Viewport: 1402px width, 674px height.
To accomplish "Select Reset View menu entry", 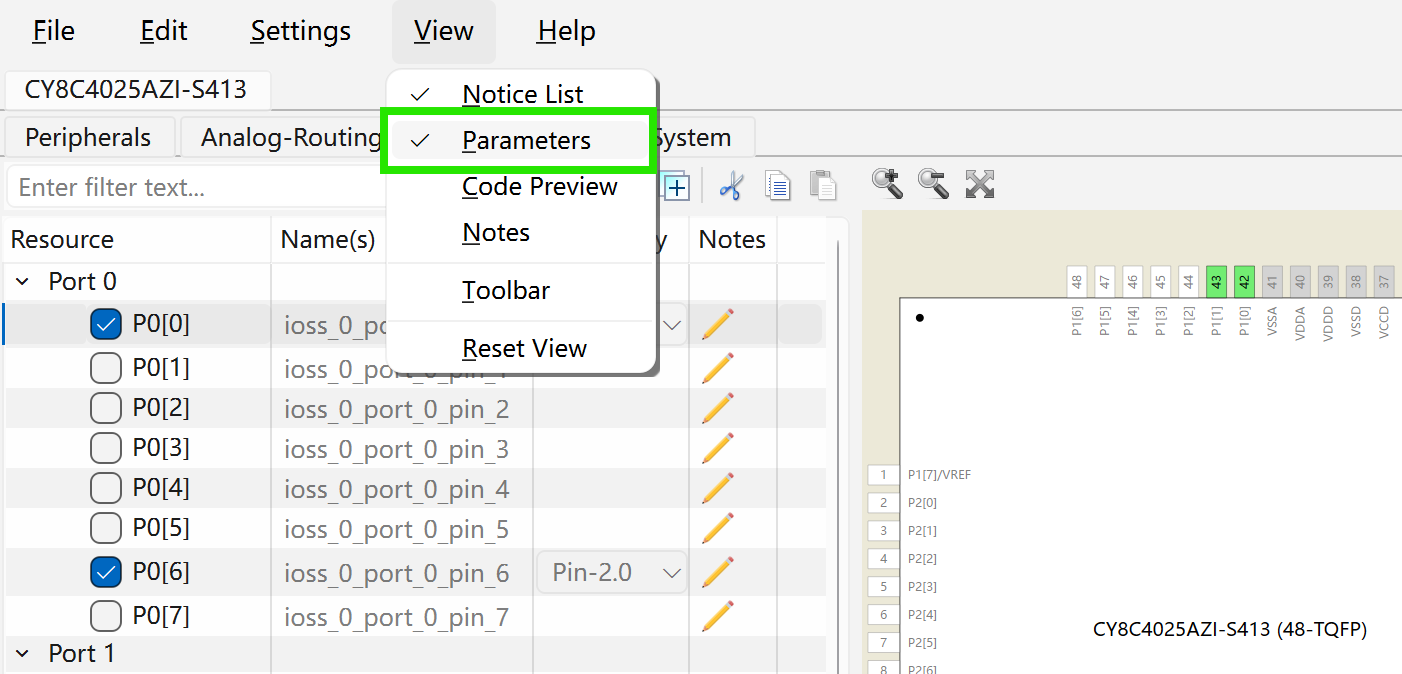I will pyautogui.click(x=521, y=349).
